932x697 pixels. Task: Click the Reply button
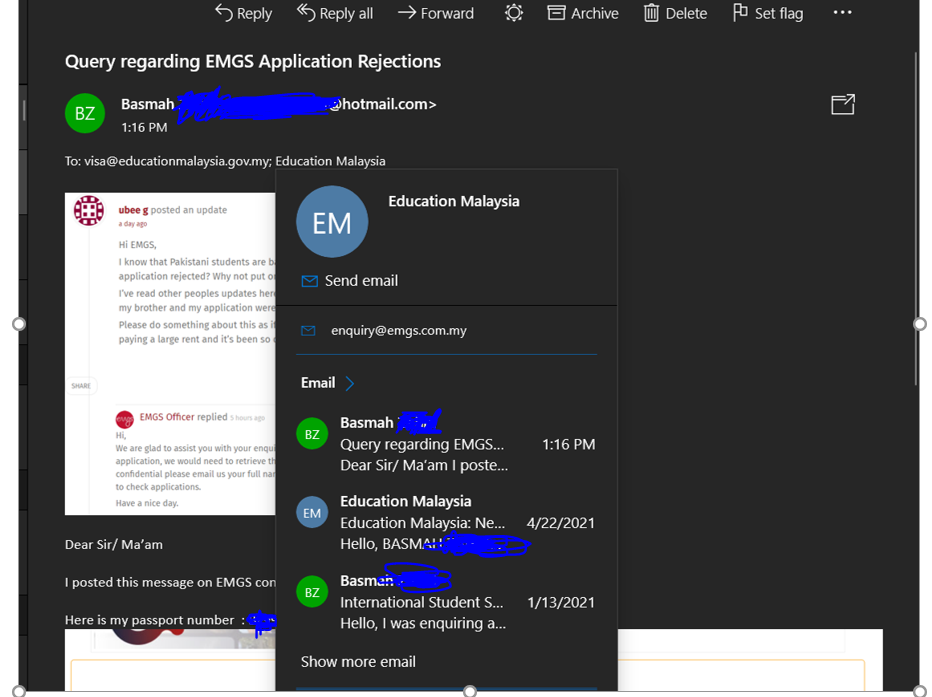point(243,13)
